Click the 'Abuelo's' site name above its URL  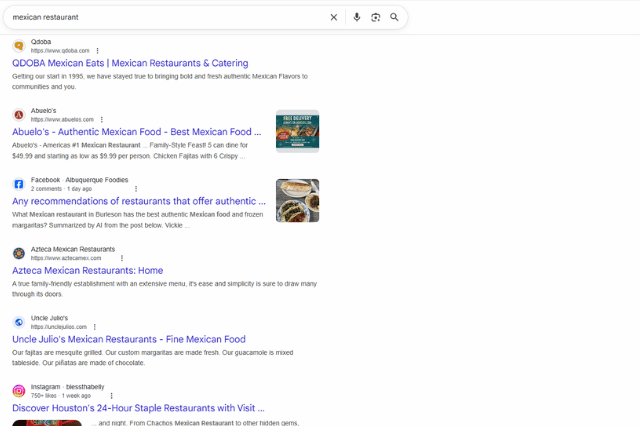pos(44,111)
